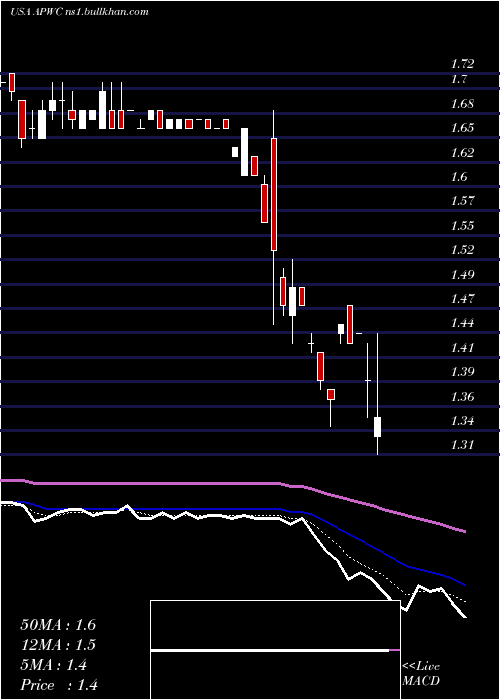Select the '50MA : 1.6' readout
Screen dimensions: 500x700
click(58, 625)
